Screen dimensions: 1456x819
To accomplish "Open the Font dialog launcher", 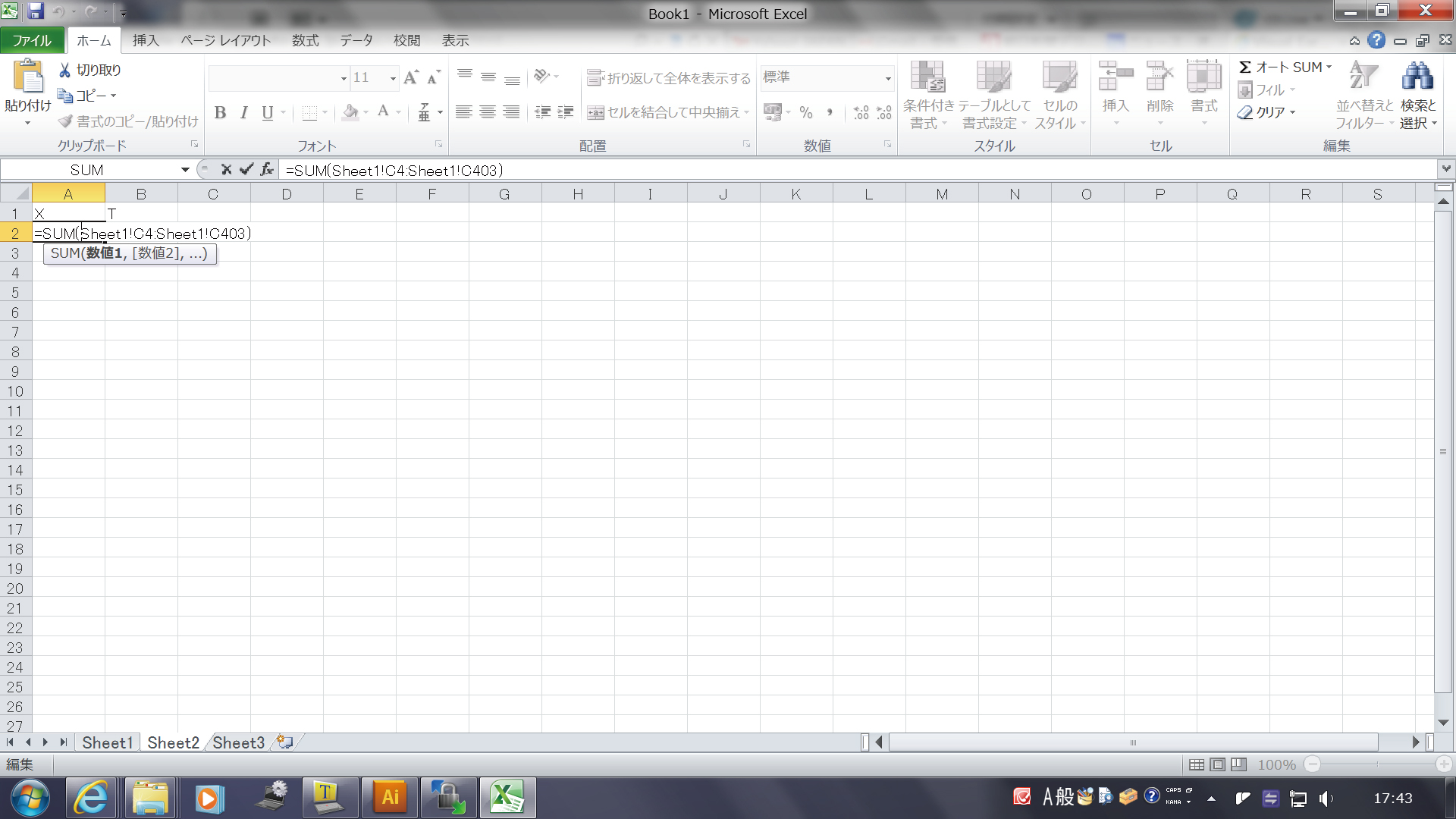I will (x=438, y=144).
